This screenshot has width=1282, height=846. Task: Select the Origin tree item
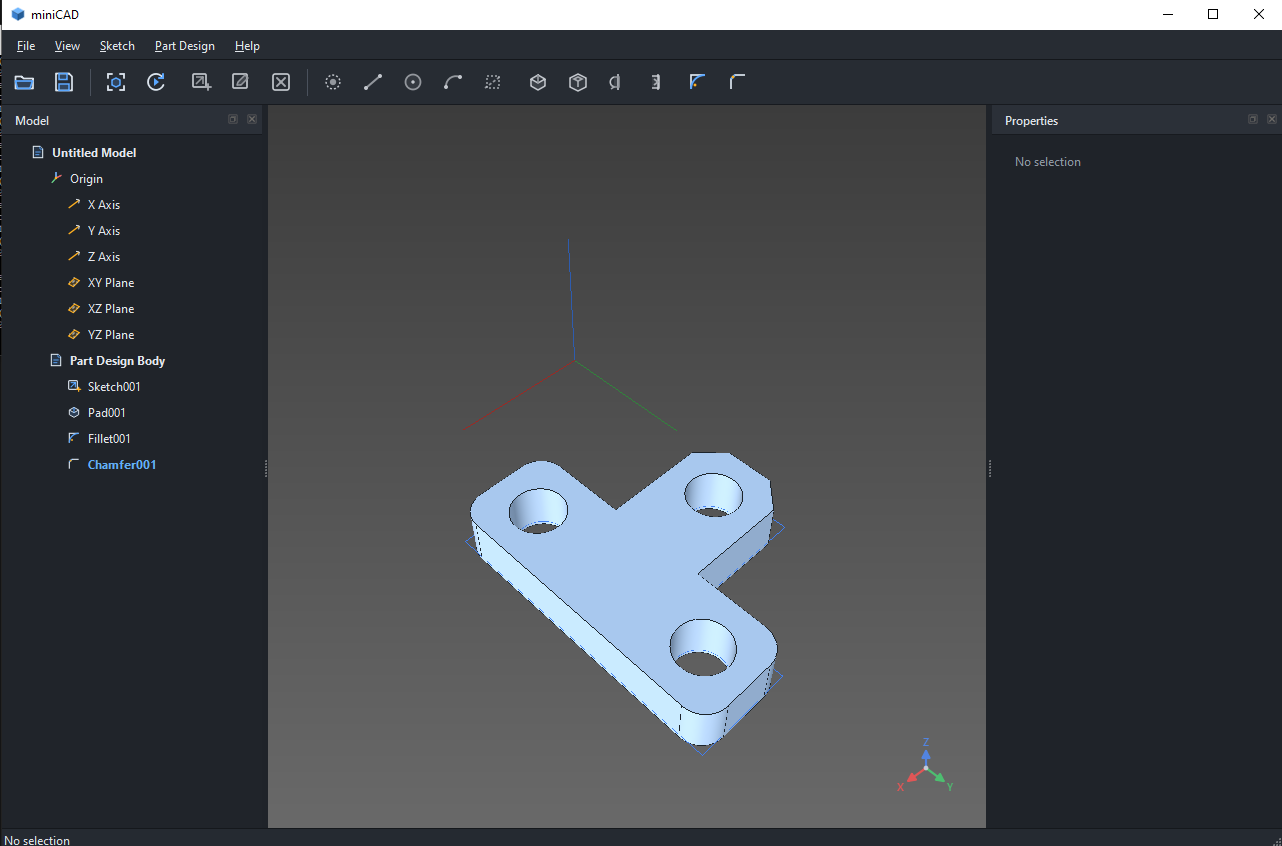point(86,179)
